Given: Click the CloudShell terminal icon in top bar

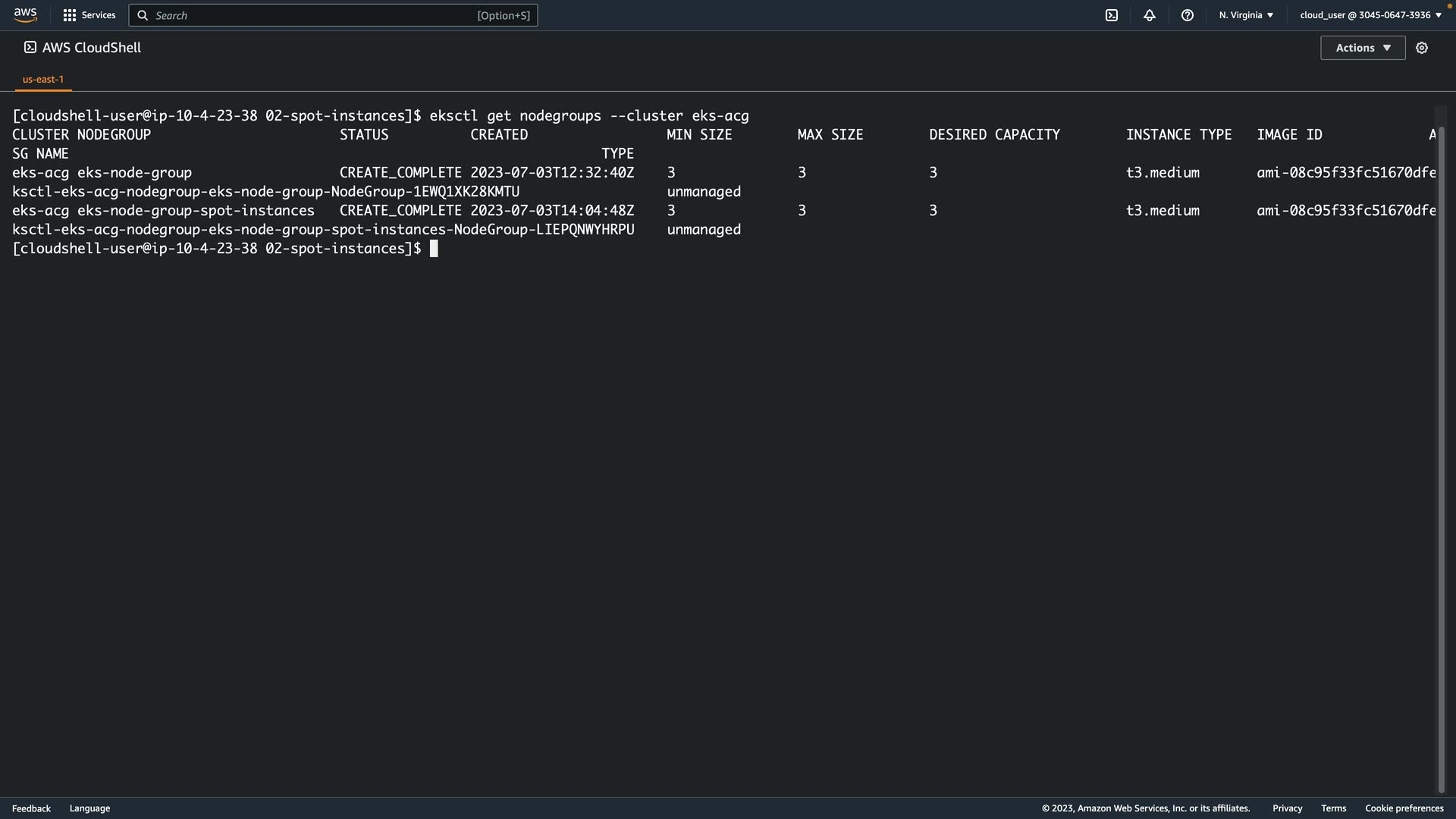Looking at the screenshot, I should tap(1112, 15).
